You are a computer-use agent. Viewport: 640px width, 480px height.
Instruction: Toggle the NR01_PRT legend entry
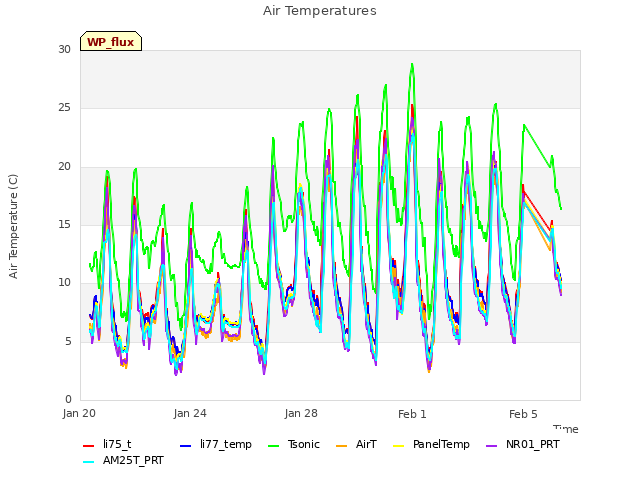coord(522,444)
